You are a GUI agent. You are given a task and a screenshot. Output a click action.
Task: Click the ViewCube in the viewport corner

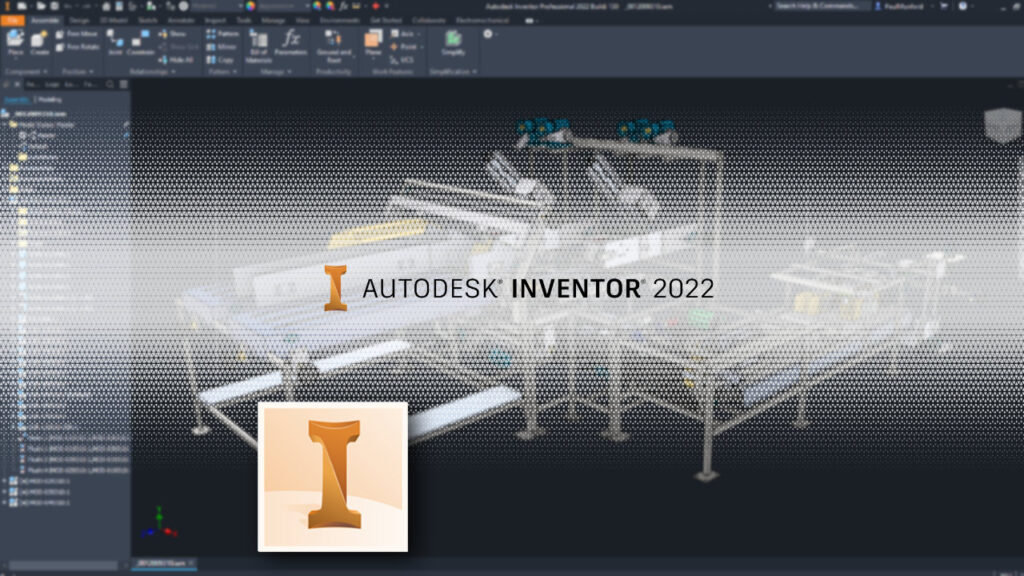click(1002, 124)
